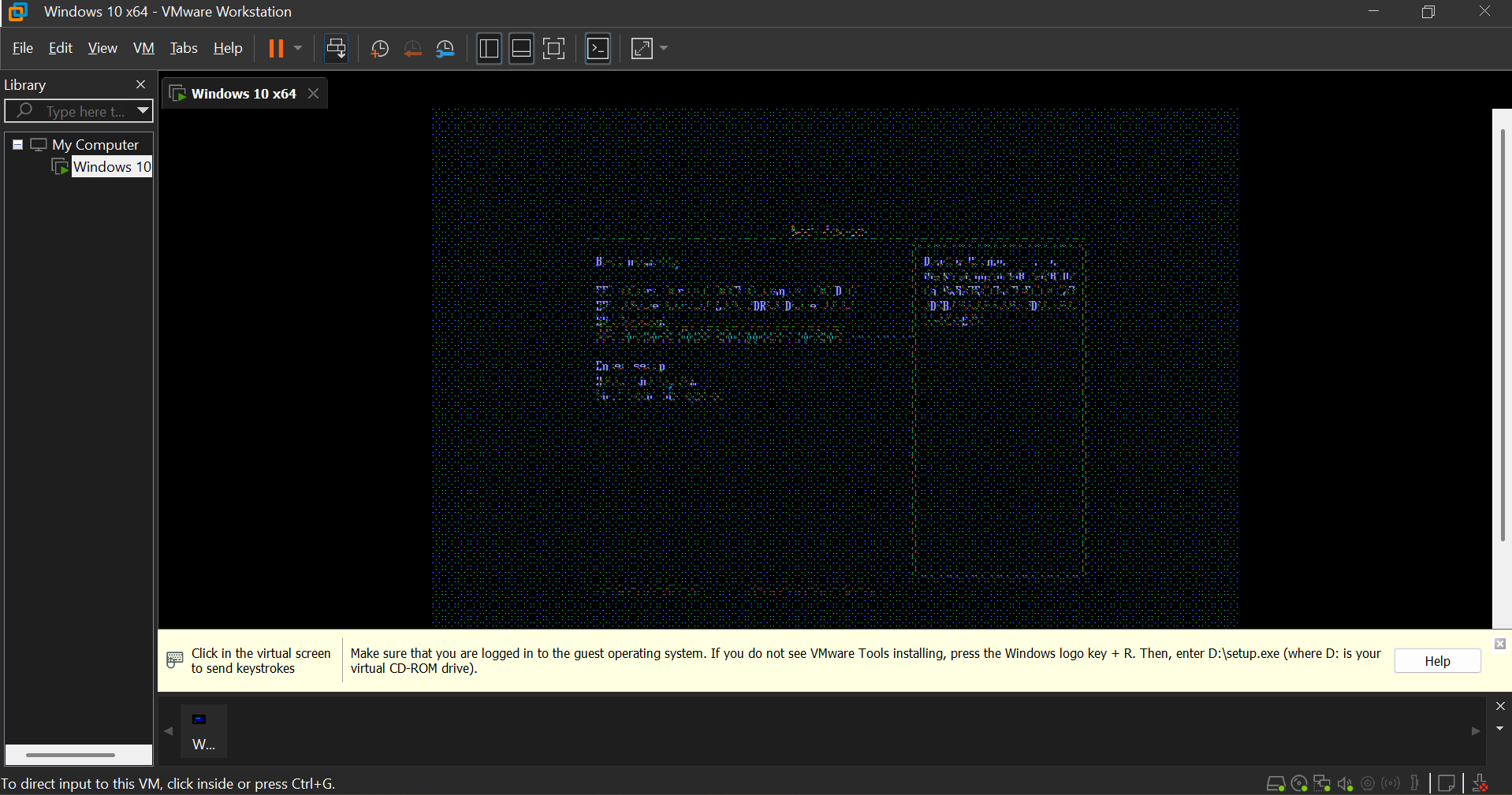Click the Help button in the notification bar

[1437, 661]
